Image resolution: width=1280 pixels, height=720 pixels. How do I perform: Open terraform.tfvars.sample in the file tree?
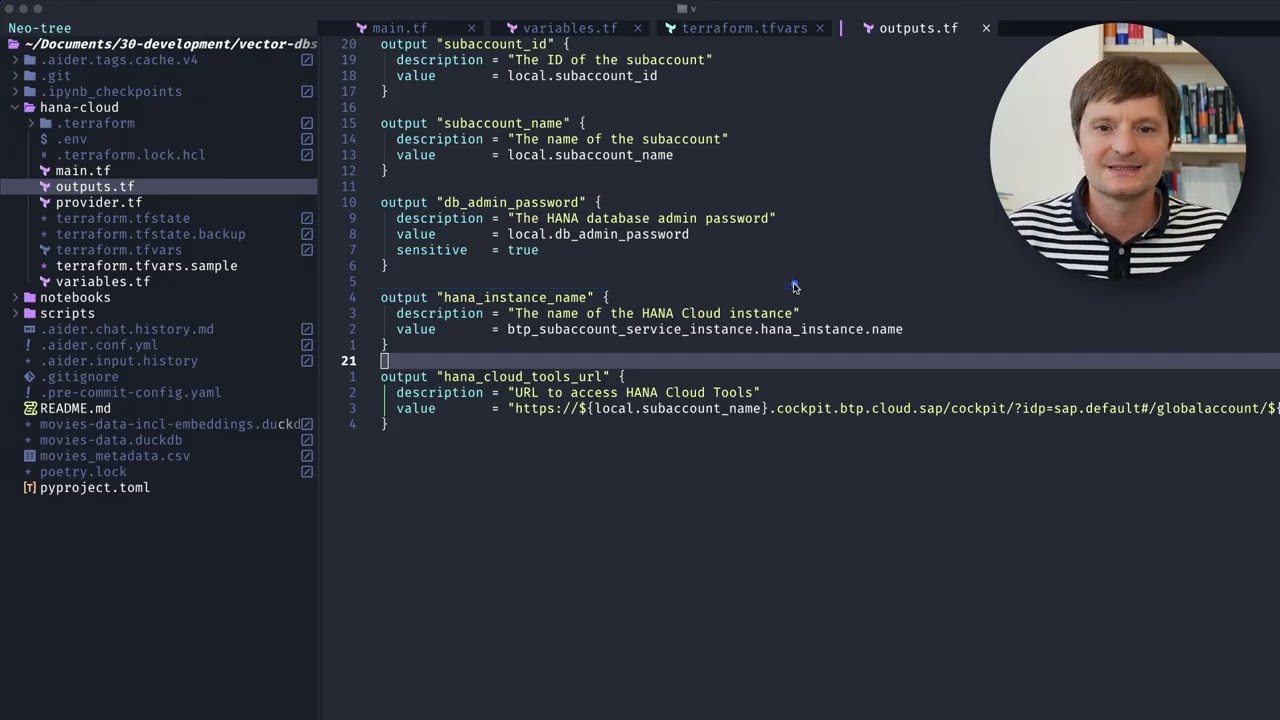pyautogui.click(x=146, y=266)
